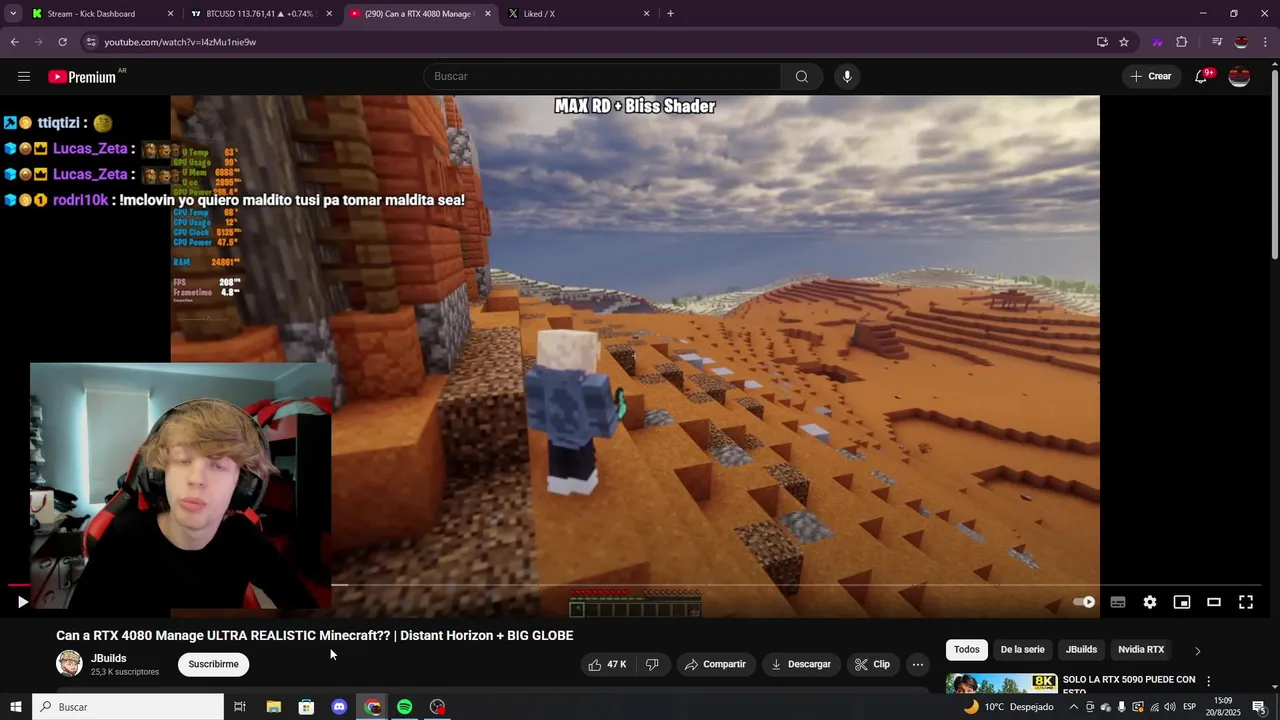Bookmark this page with the star
The height and width of the screenshot is (720, 1280).
point(1124,42)
